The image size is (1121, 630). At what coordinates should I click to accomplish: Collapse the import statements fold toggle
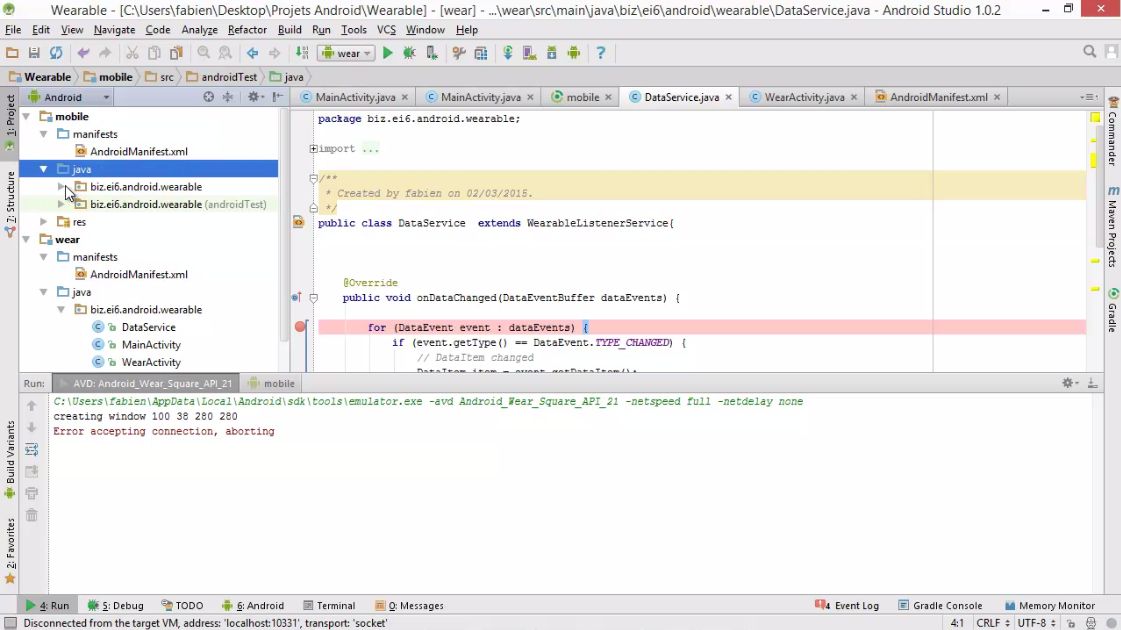click(312, 148)
